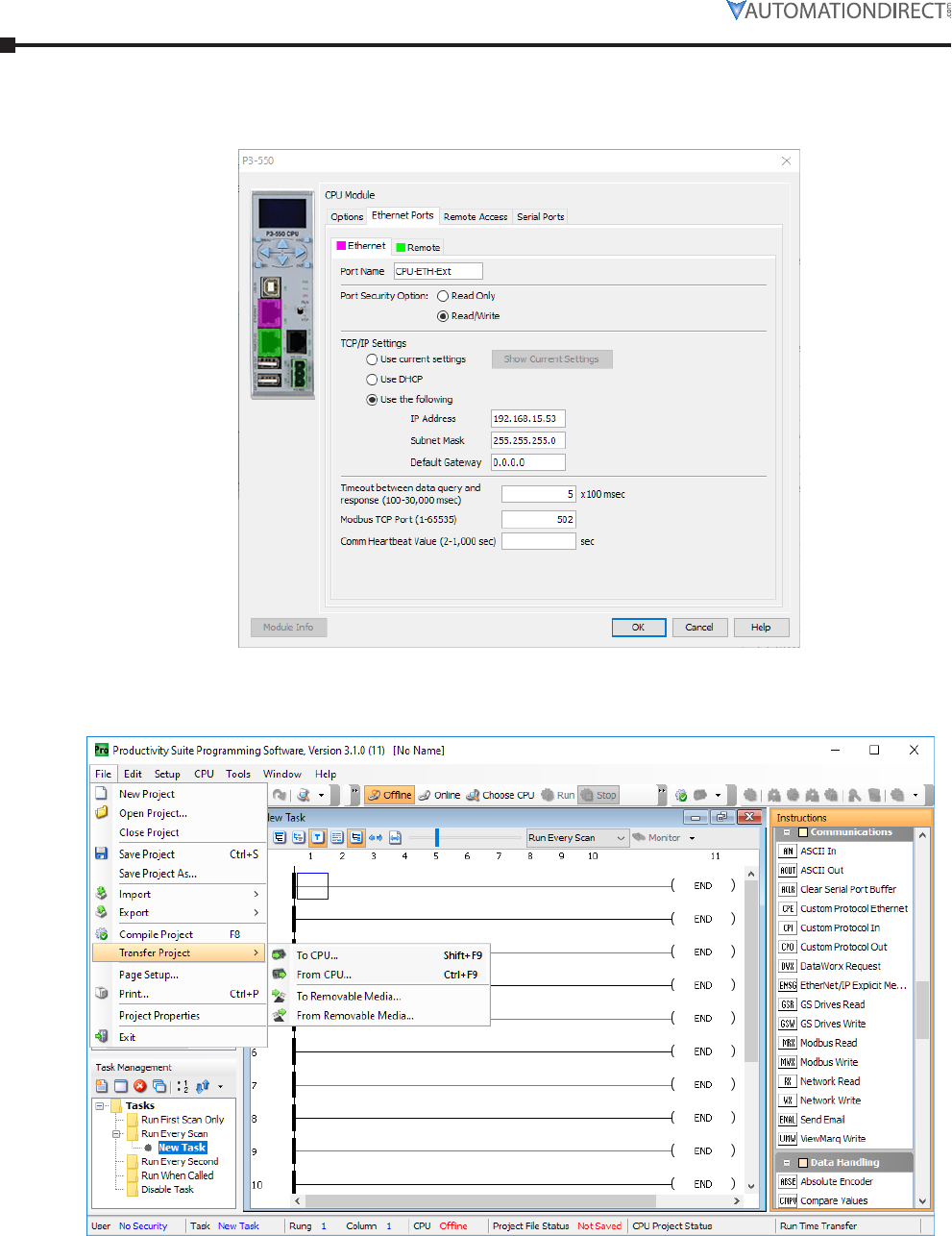Click OK in the P3-550 dialog
The height and width of the screenshot is (1236, 952).
coord(639,628)
